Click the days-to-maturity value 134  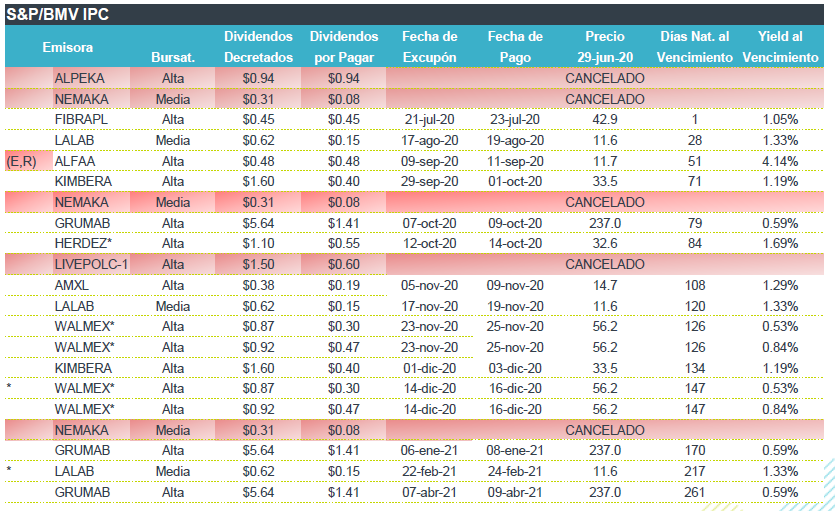point(694,368)
